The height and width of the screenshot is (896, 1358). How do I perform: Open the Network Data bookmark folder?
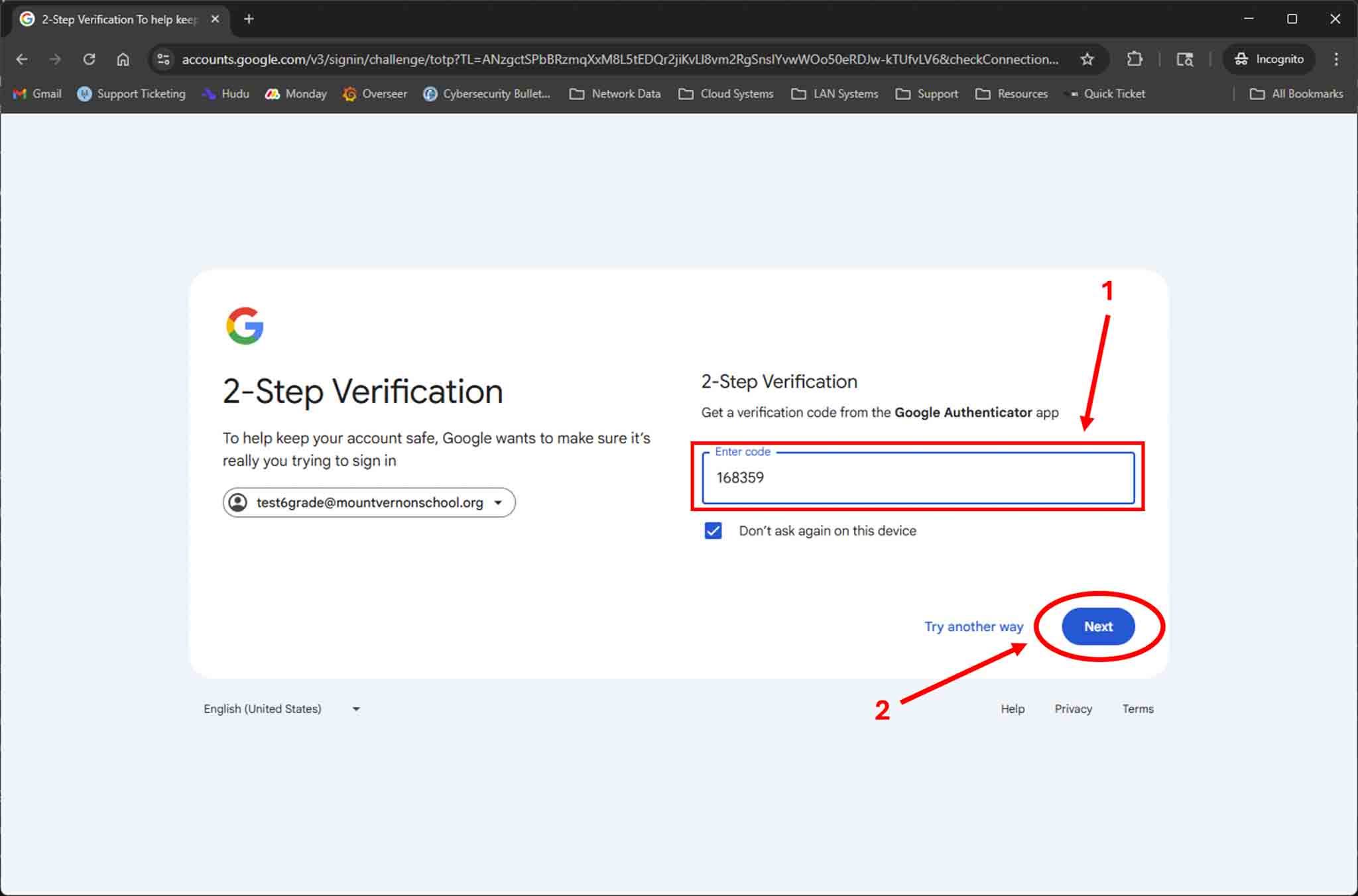(615, 93)
